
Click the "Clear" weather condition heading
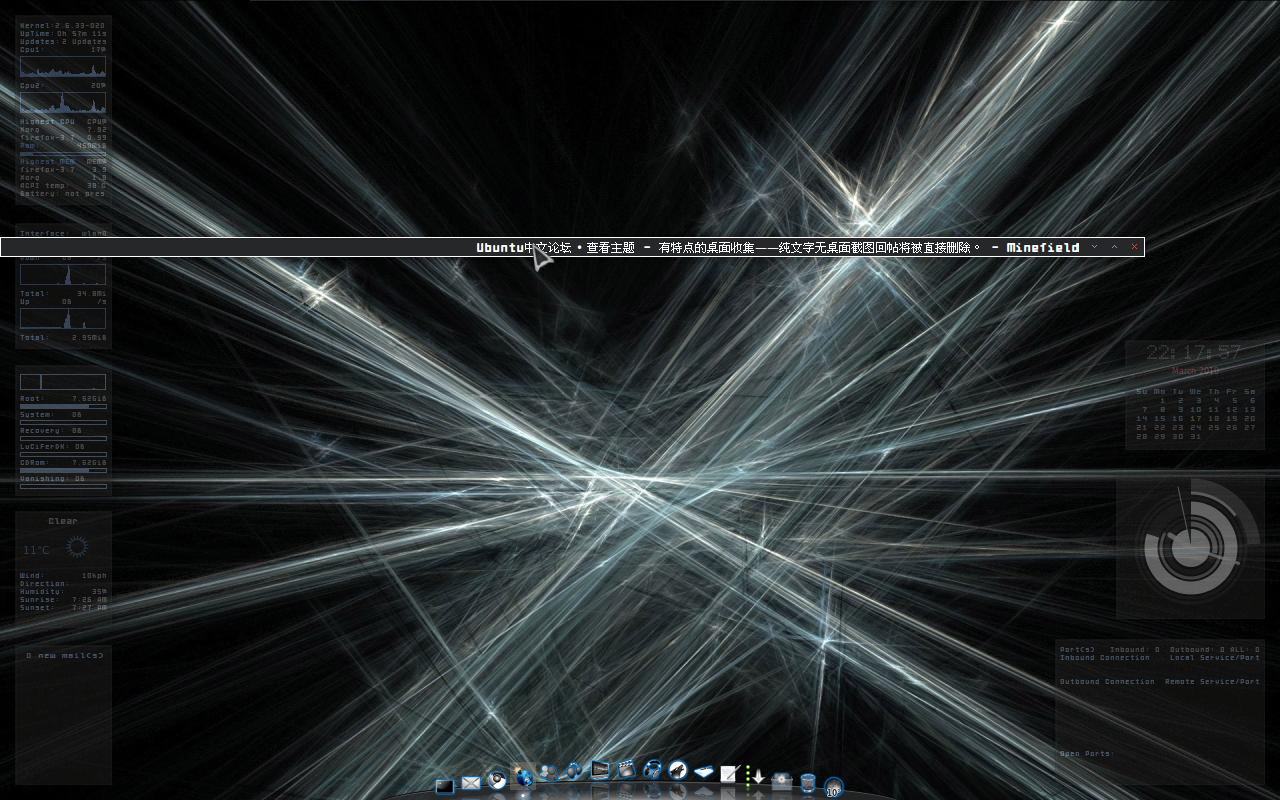[x=62, y=521]
